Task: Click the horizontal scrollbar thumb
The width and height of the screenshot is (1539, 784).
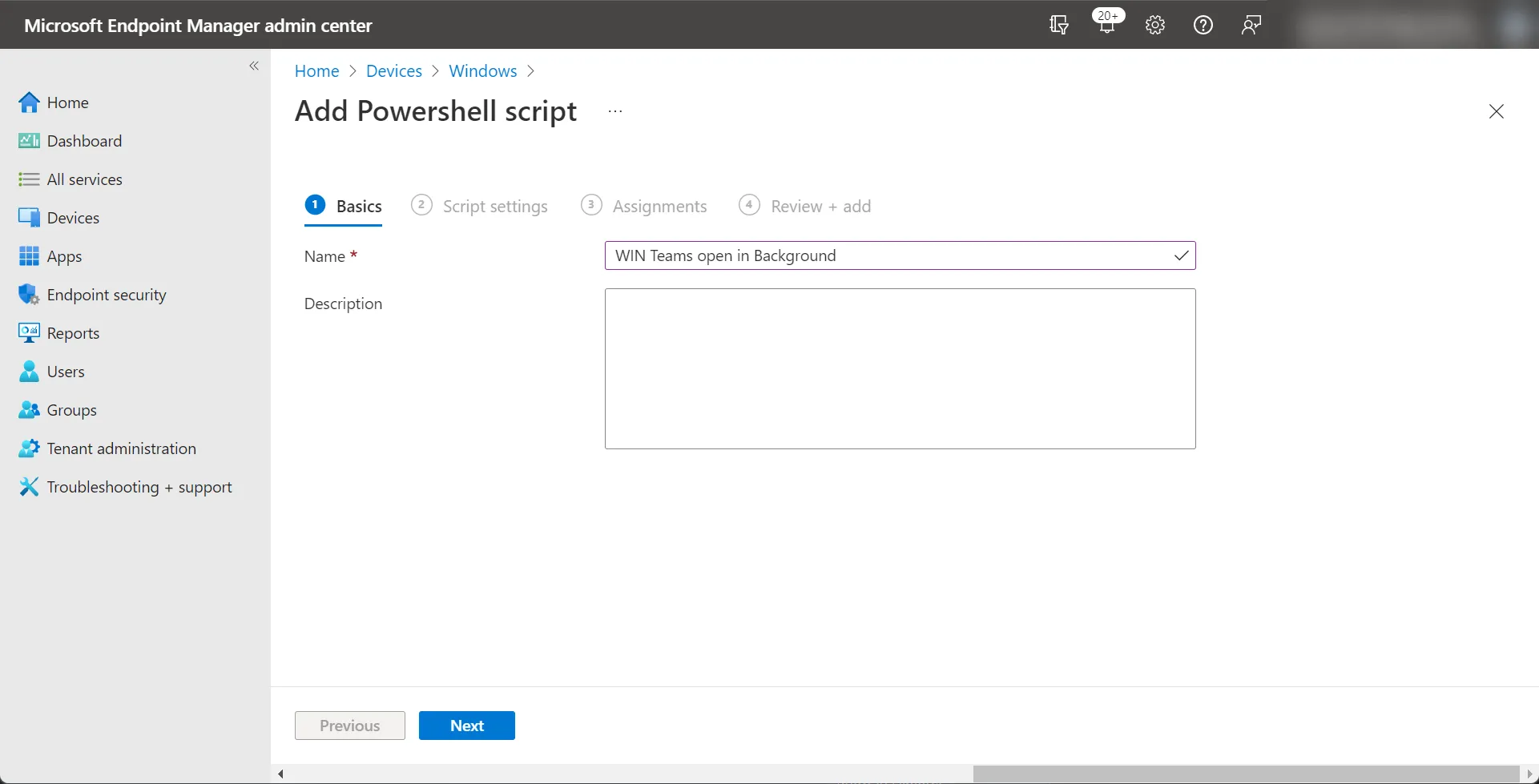Action: 1247,774
